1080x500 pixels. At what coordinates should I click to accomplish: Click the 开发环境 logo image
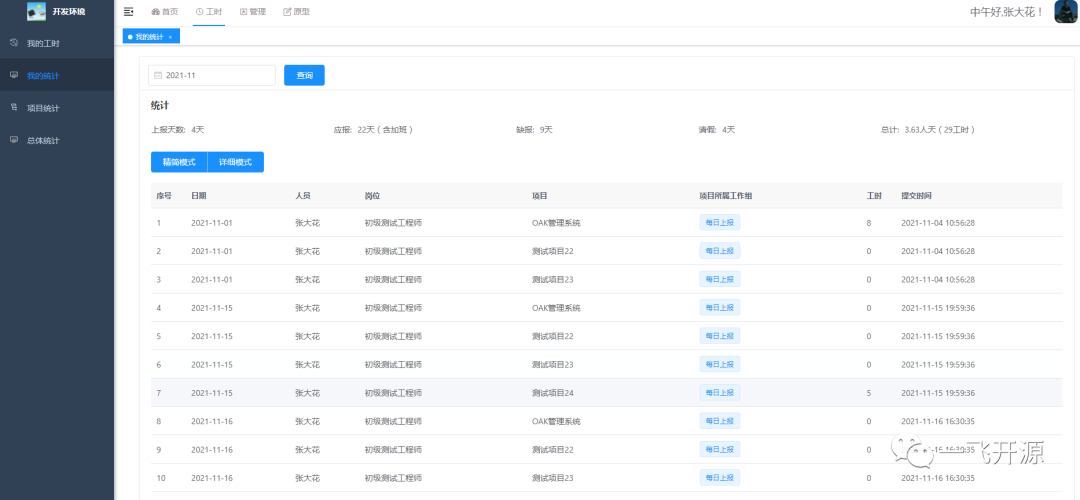[36, 11]
